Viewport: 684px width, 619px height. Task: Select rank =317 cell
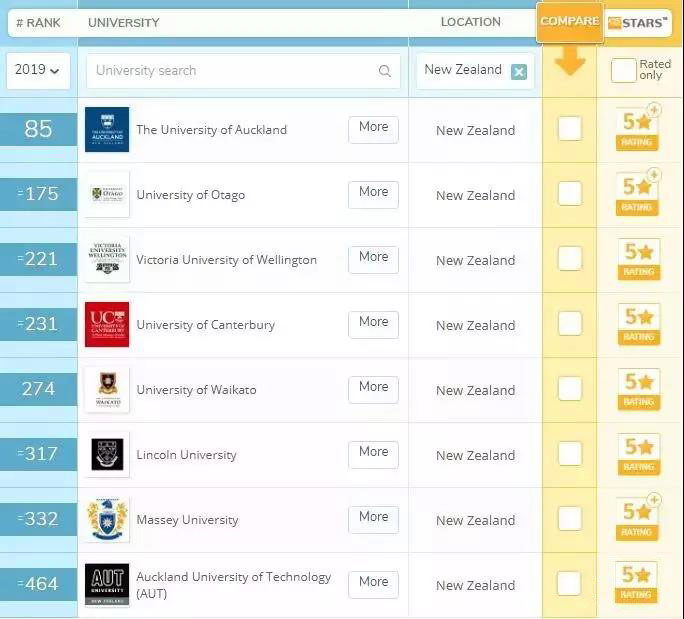(38, 455)
